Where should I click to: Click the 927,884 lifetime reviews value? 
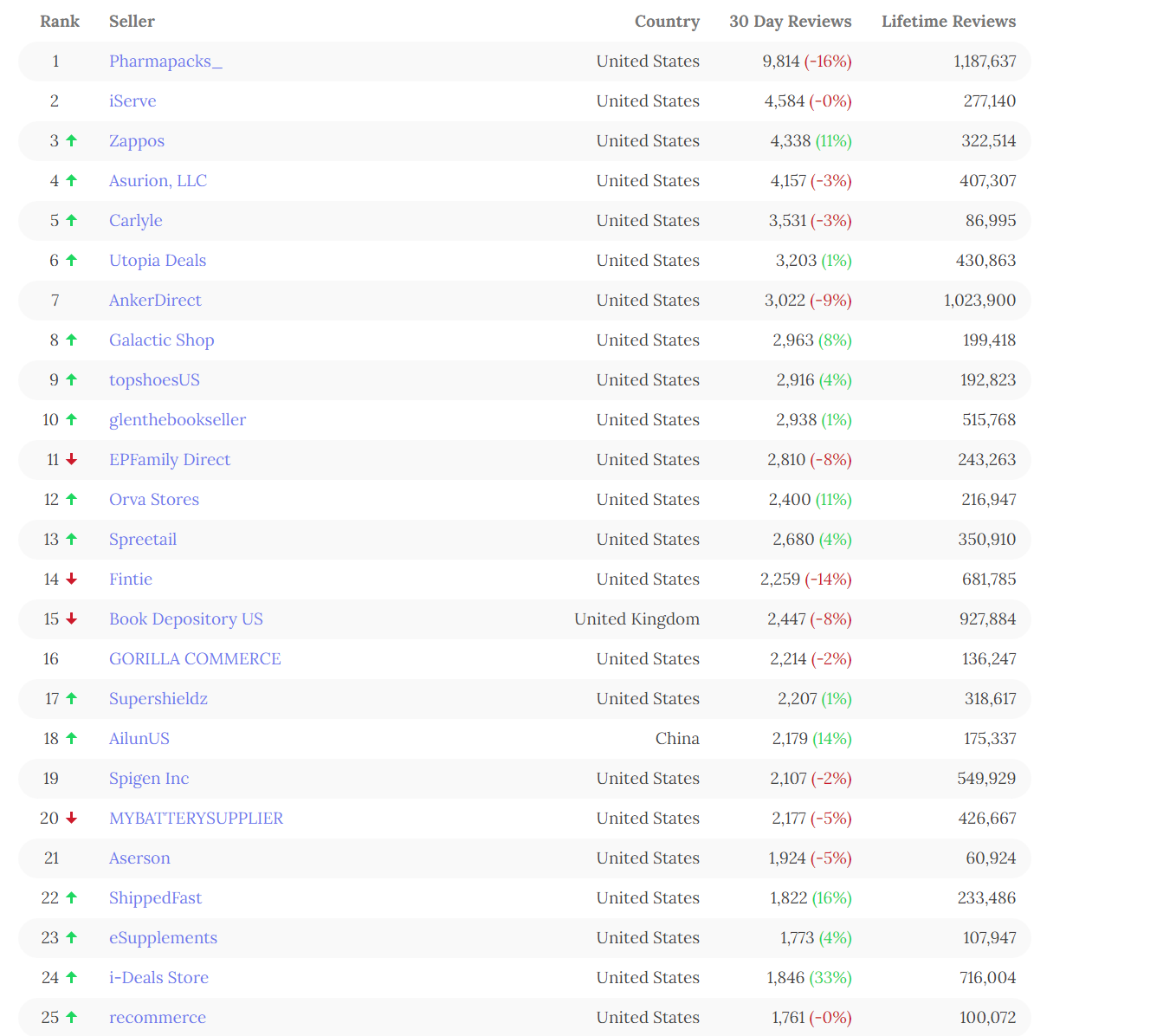987,619
